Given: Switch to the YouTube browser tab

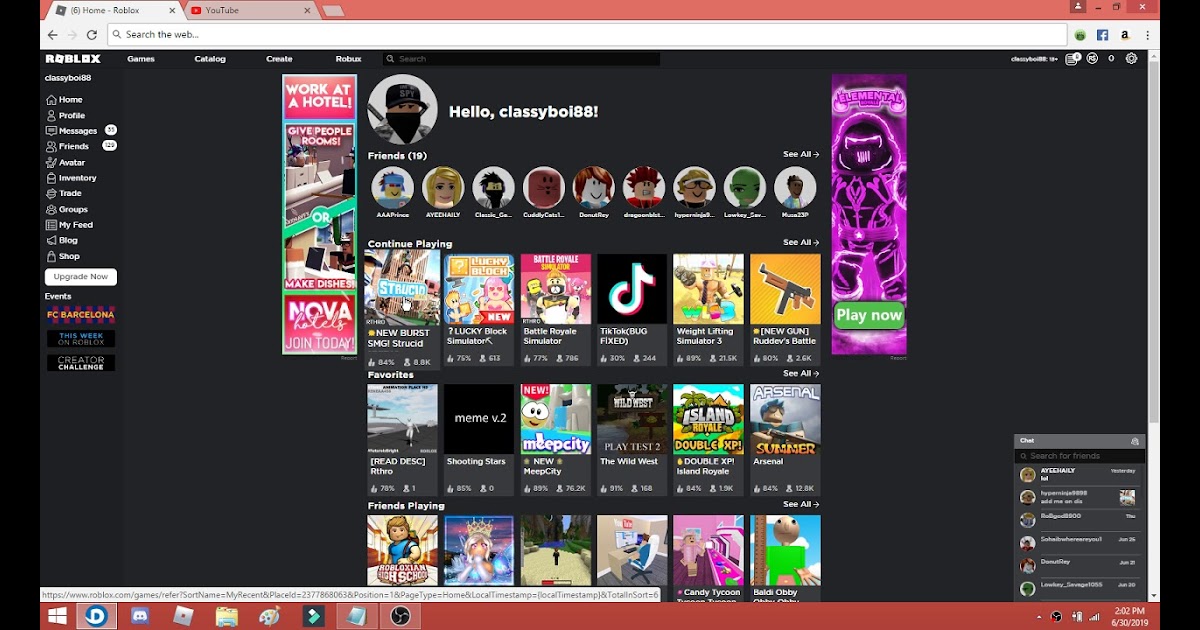Looking at the screenshot, I should pos(250,10).
